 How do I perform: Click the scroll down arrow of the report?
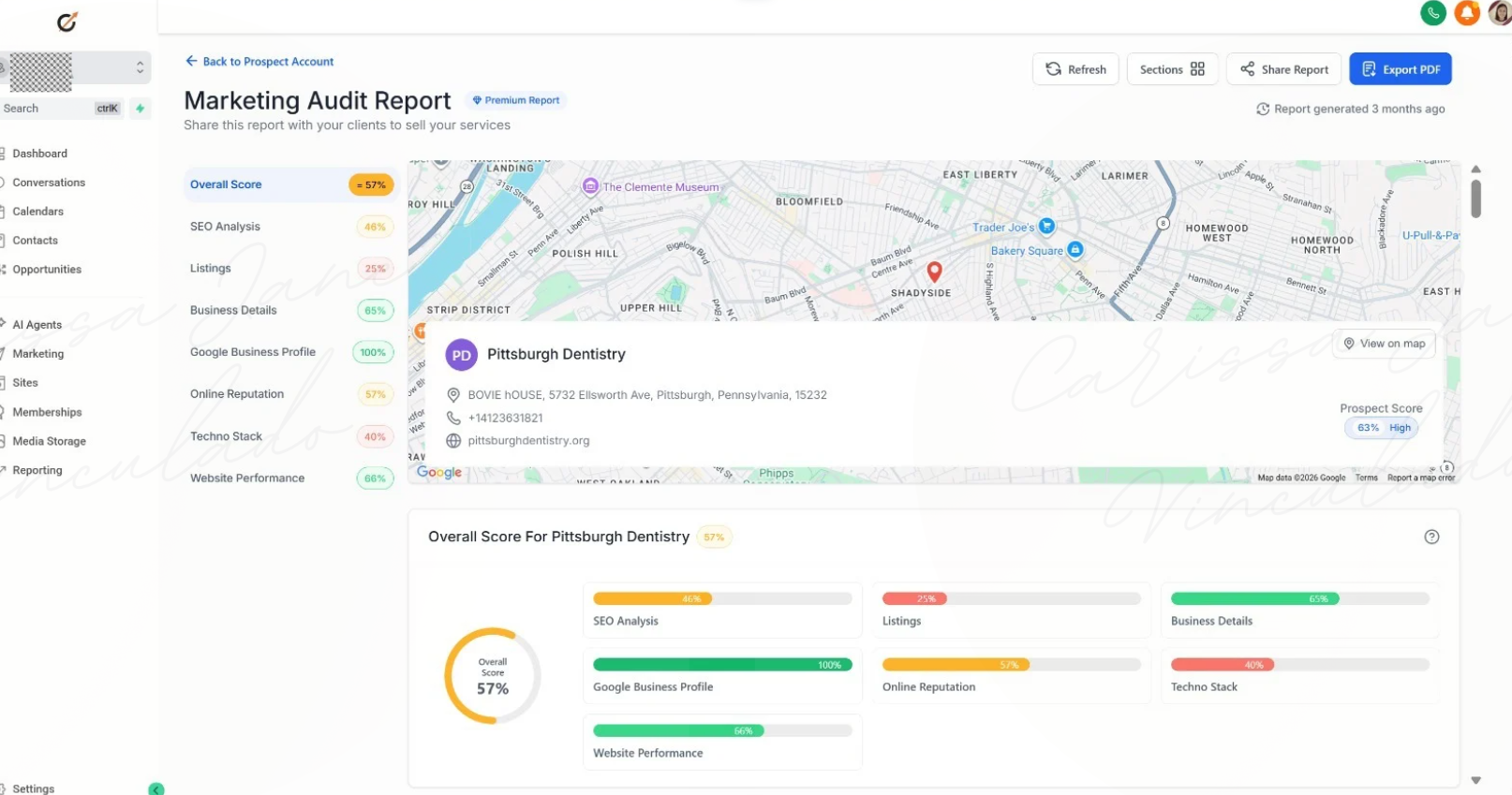point(1475,780)
